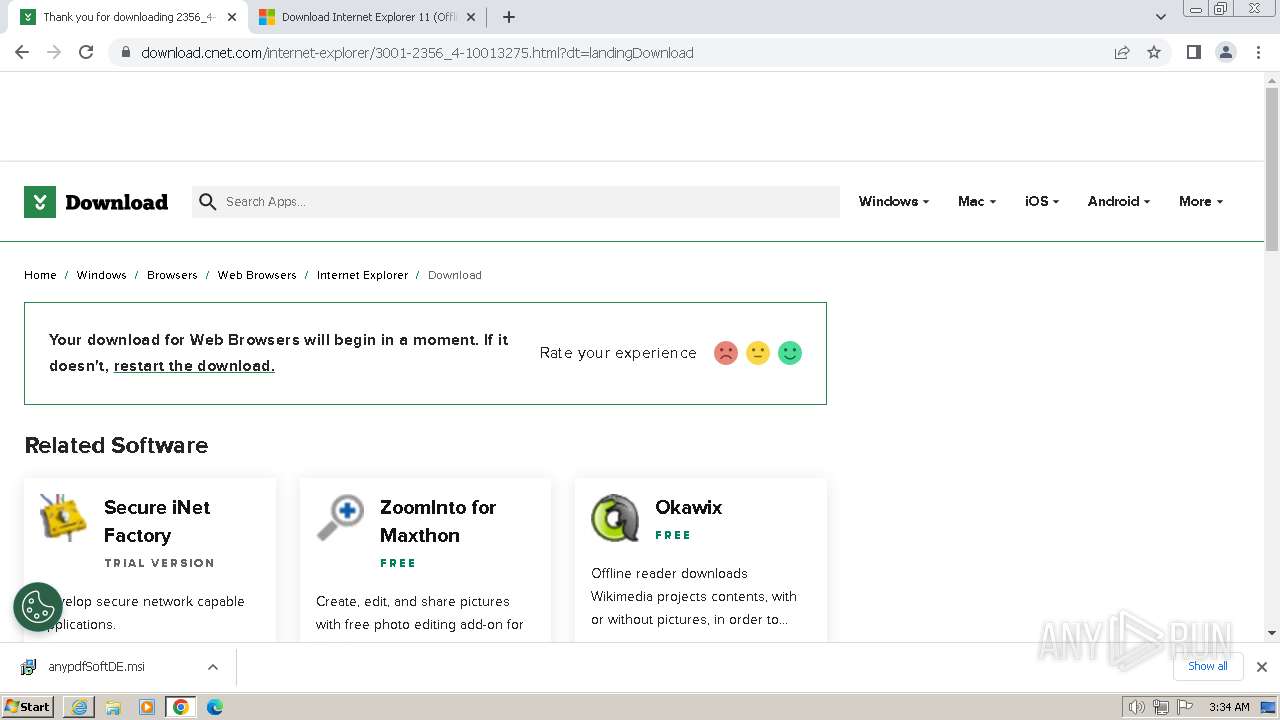1280x720 pixels.
Task: Open network icon in system tray
Action: (x=1161, y=707)
